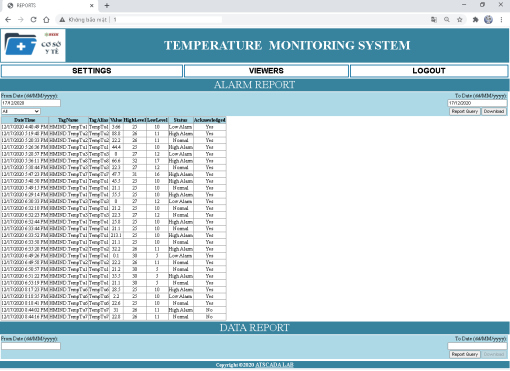This screenshot has height=371, width=510.
Task: Select the value cell 47.7
Action: (x=116, y=174)
